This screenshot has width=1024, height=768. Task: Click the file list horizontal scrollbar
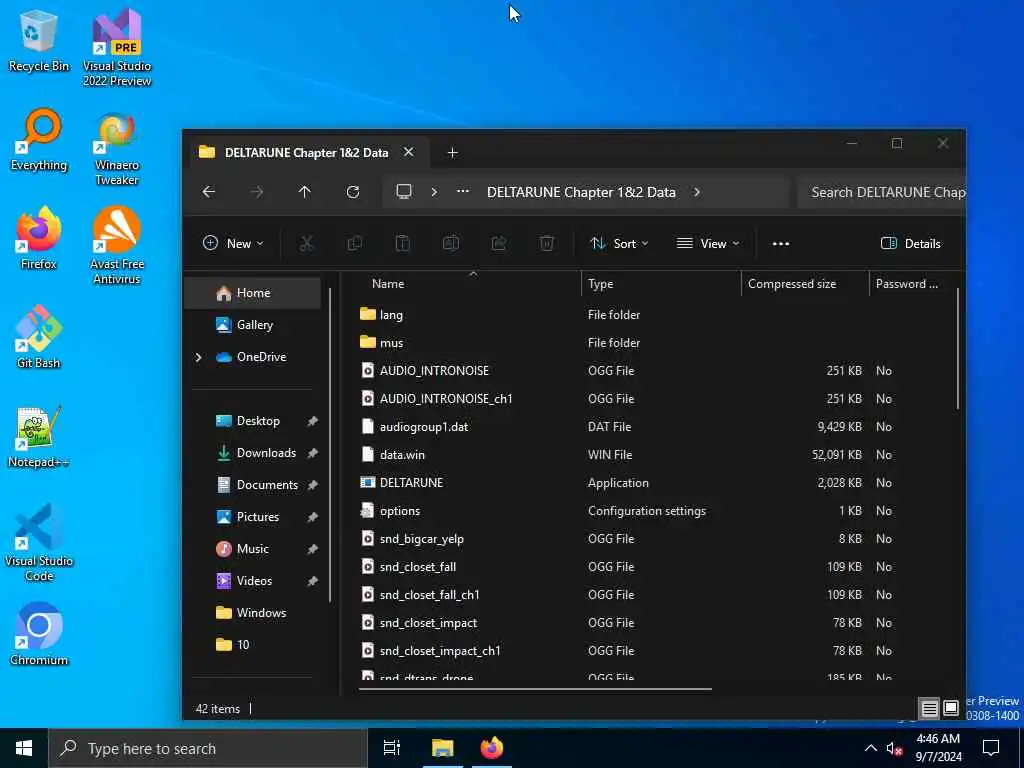click(535, 688)
